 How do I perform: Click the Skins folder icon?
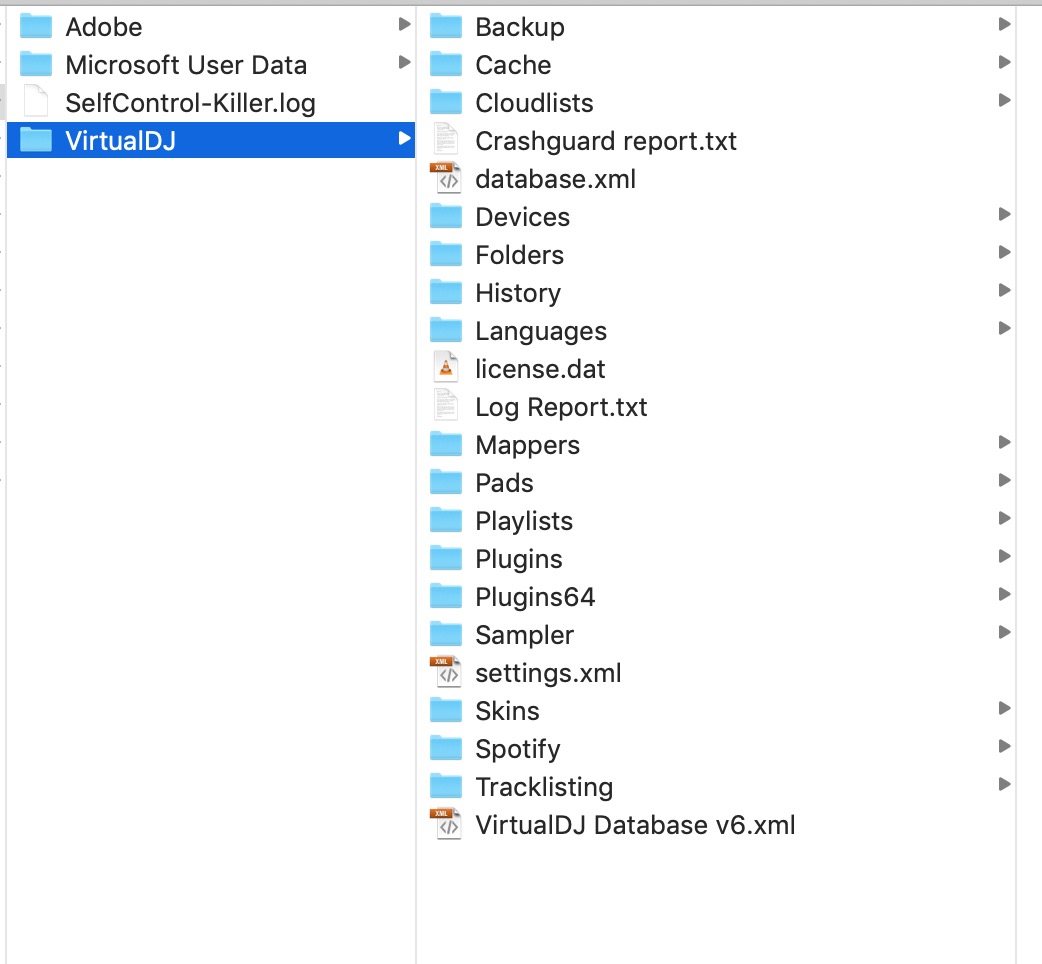tap(446, 710)
